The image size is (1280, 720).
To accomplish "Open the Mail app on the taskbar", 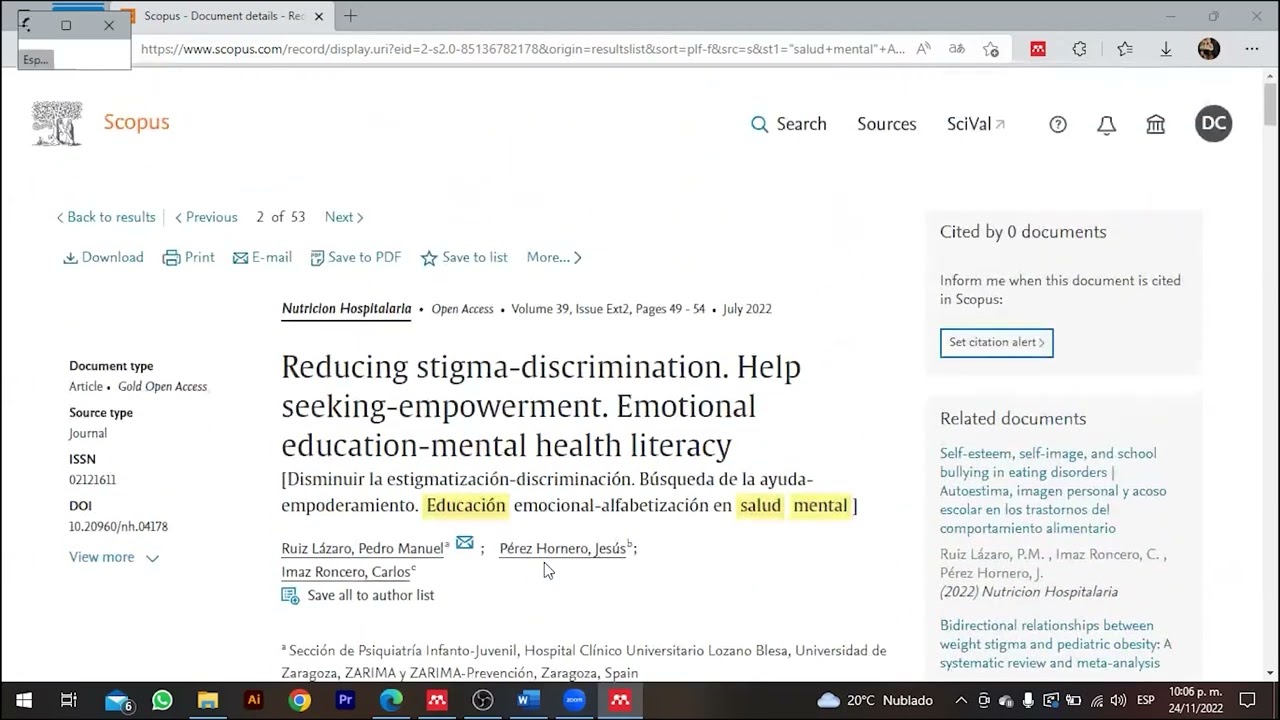I will click(118, 701).
